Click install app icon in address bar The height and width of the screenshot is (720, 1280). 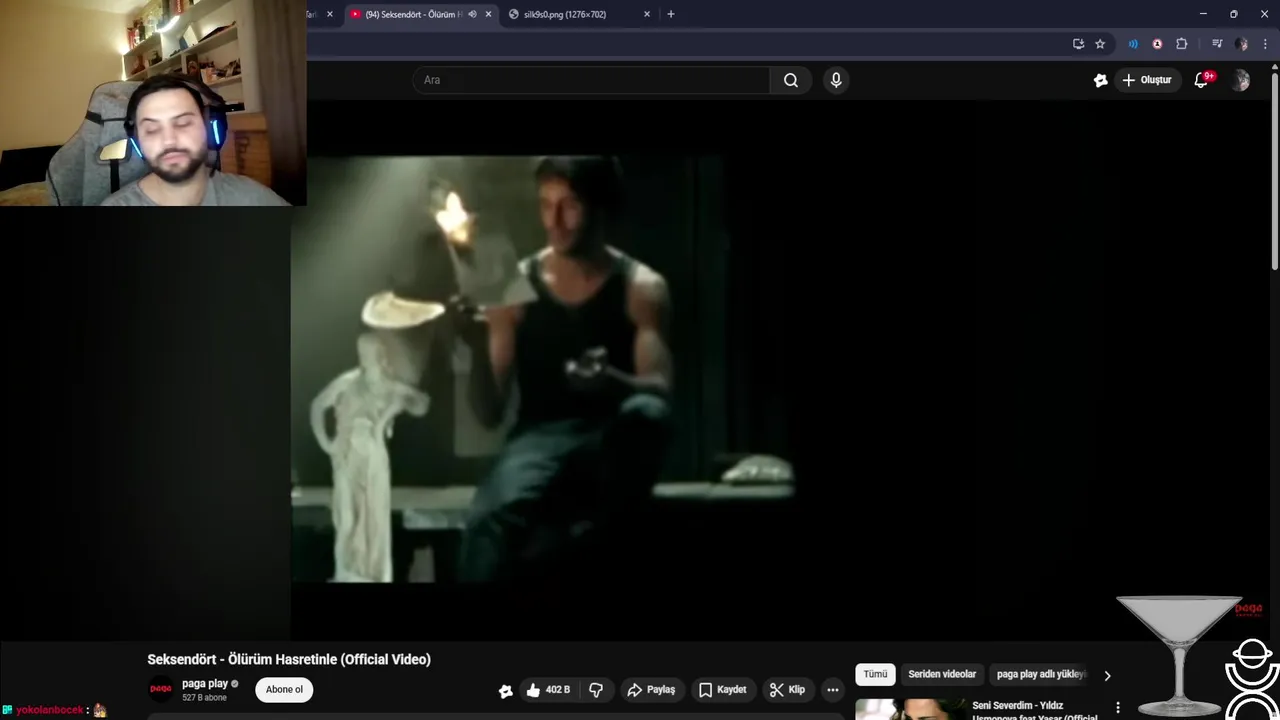1078,44
